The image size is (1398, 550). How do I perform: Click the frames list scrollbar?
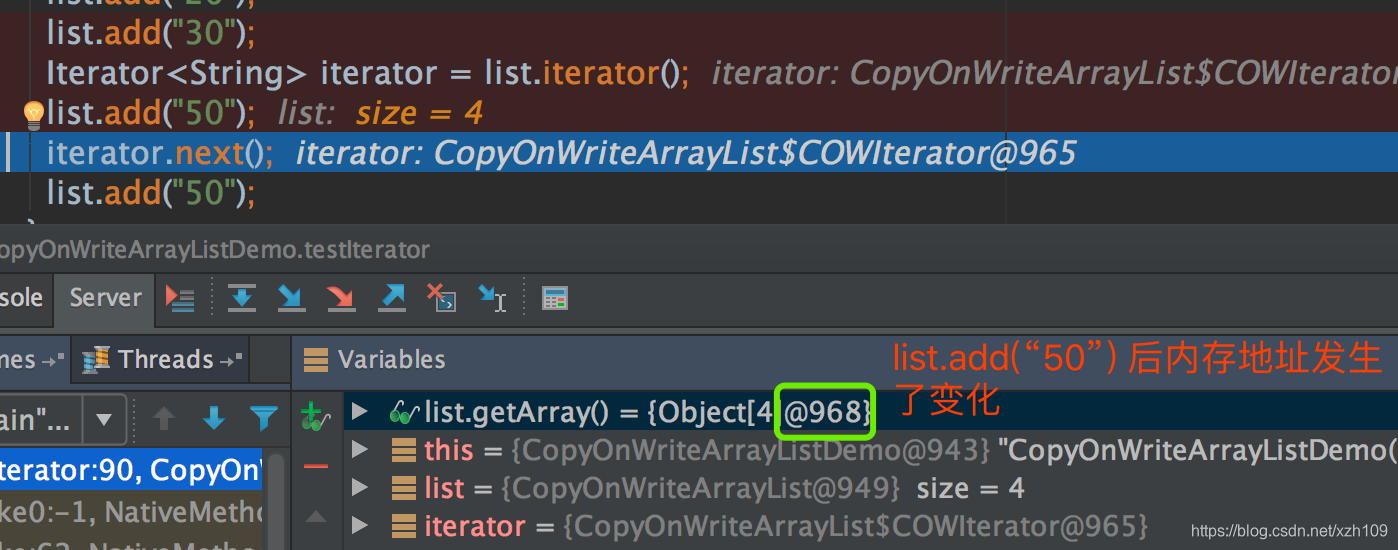[x=275, y=500]
